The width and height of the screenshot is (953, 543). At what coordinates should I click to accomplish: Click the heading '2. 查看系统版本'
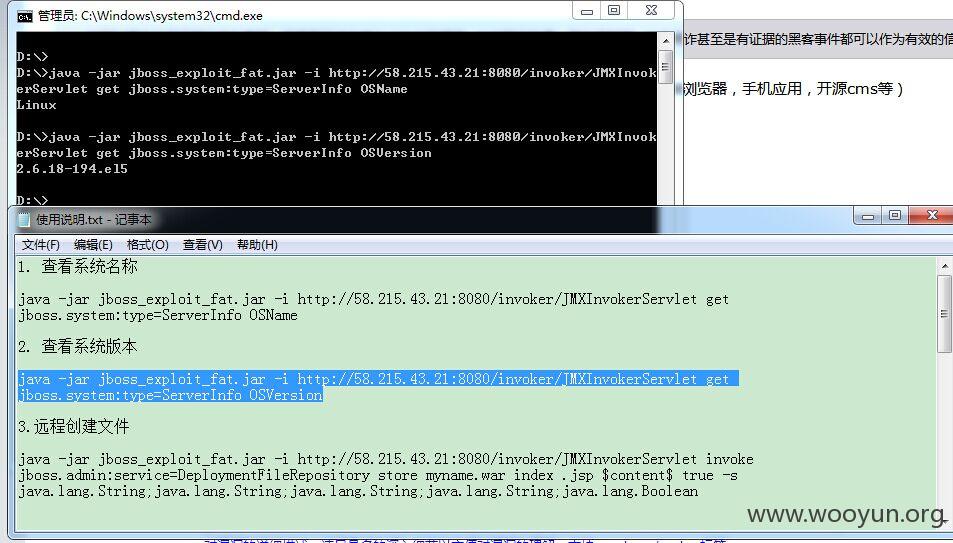(78, 347)
